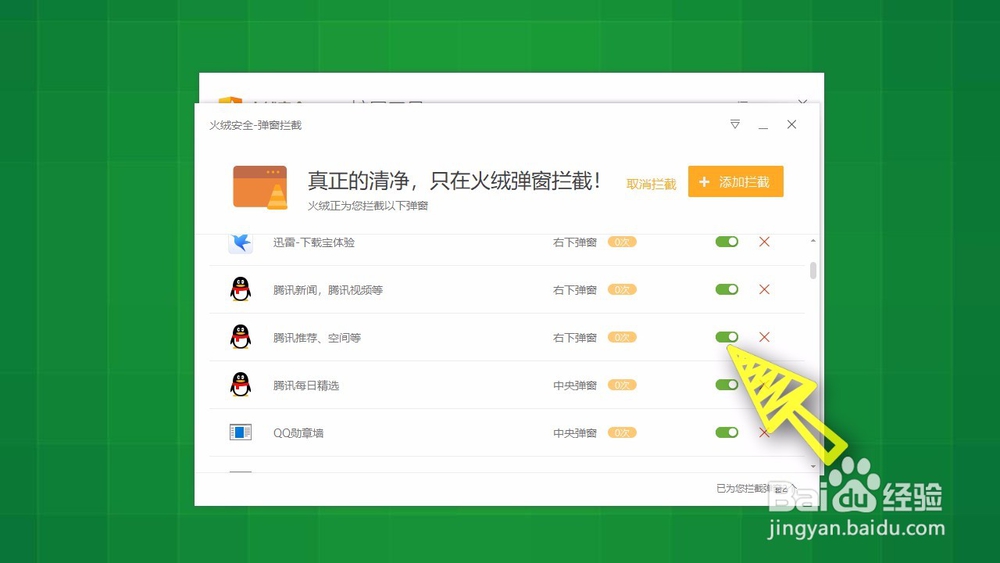The width and height of the screenshot is (1000, 563).
Task: Select the 迅雷-下载宝体验 row text
Action: [314, 242]
